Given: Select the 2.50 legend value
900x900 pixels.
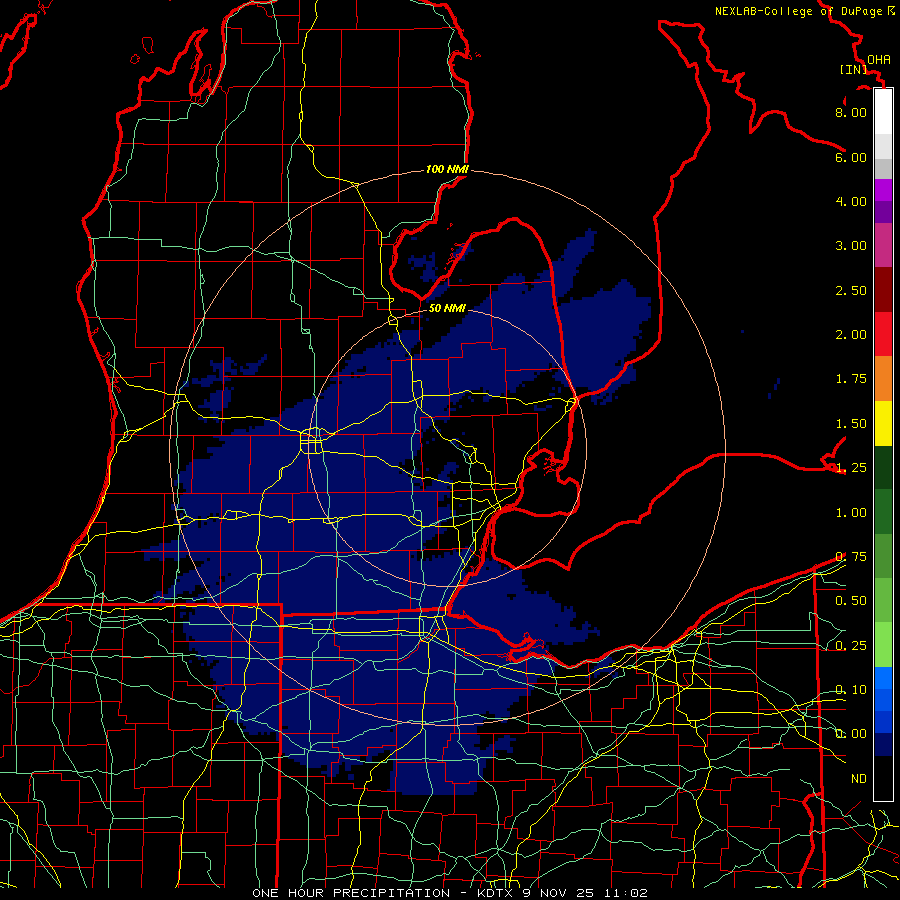Looking at the screenshot, I should (x=851, y=290).
